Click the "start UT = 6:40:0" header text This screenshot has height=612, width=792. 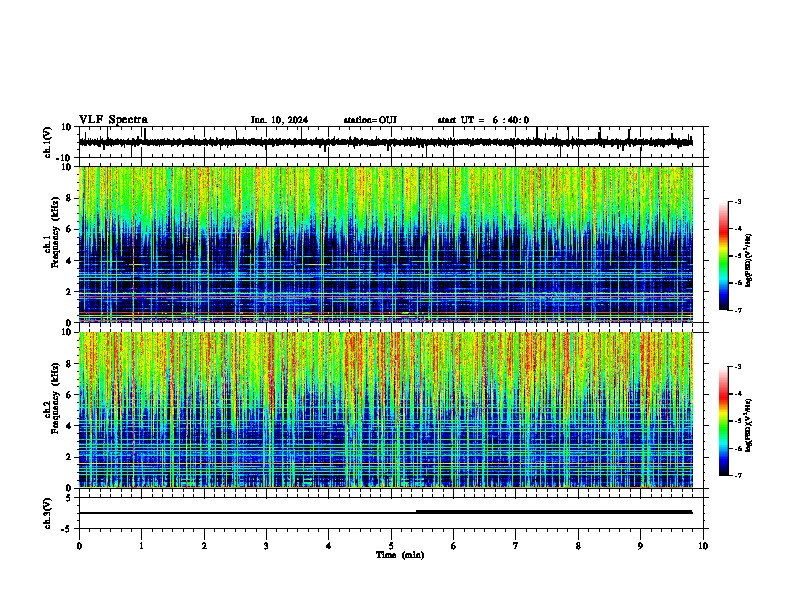click(483, 120)
